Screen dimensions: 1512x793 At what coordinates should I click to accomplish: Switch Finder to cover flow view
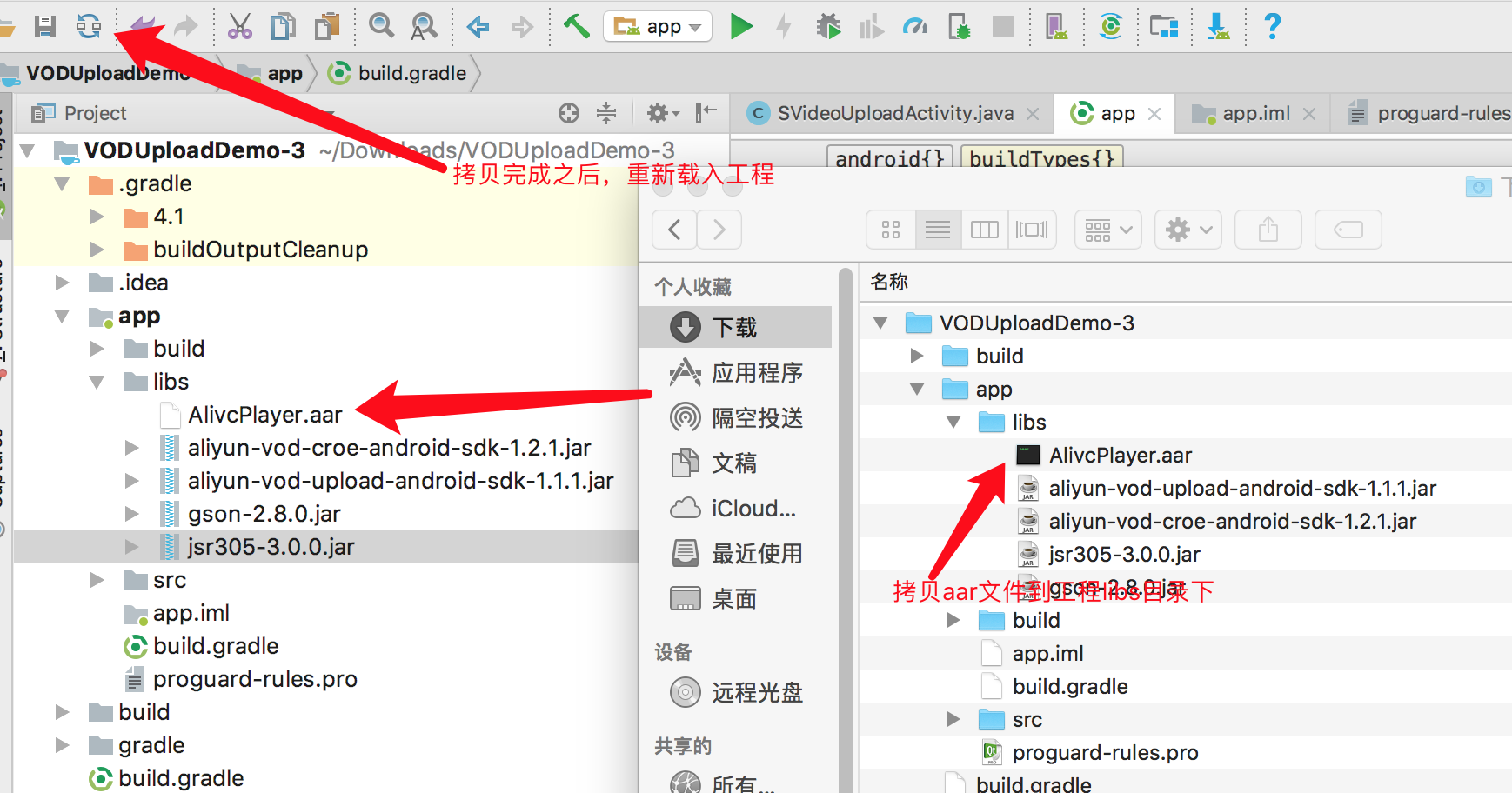(1032, 230)
